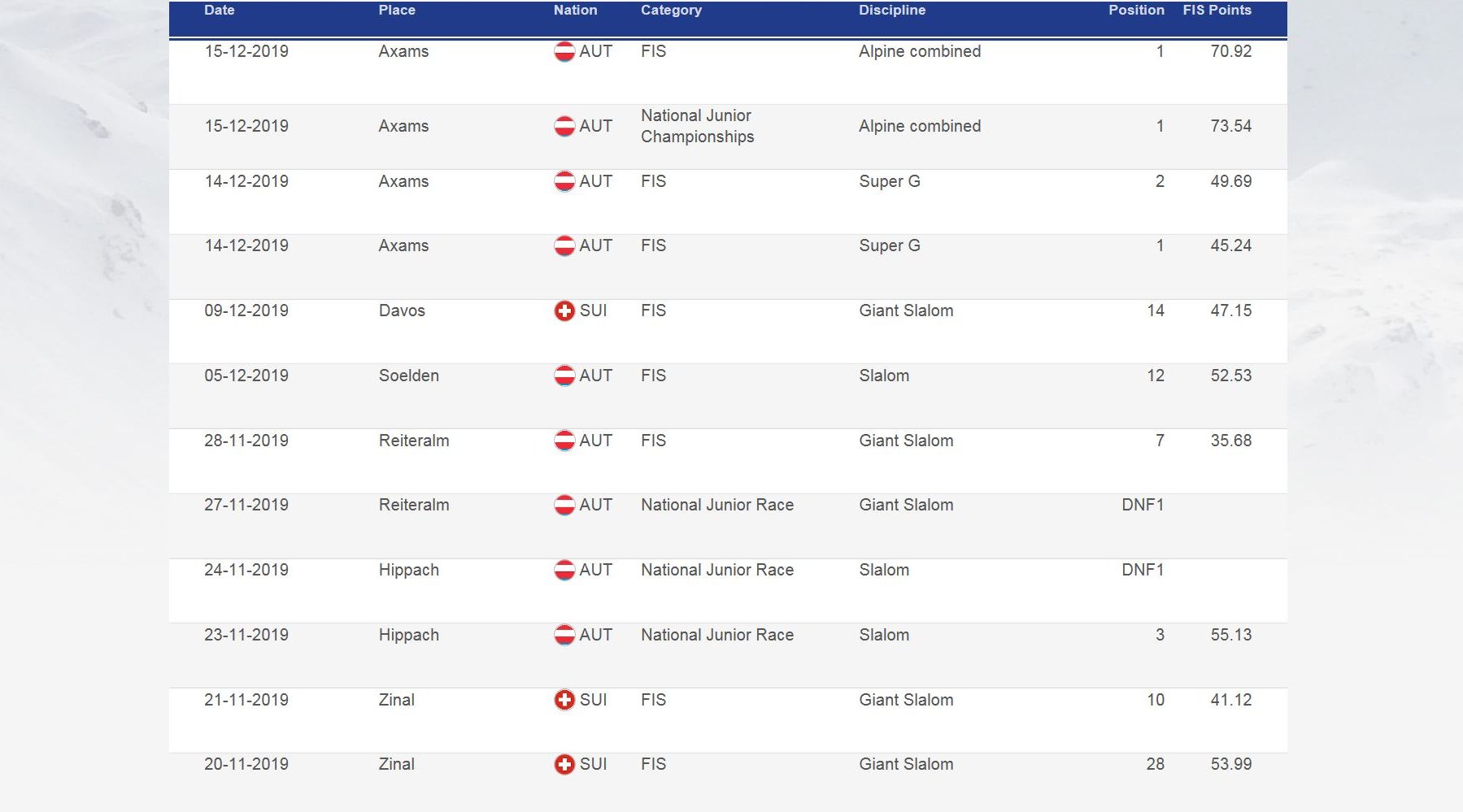The image size is (1463, 812).
Task: Click Hippach place in 23-11-2019 row
Action: tap(408, 635)
